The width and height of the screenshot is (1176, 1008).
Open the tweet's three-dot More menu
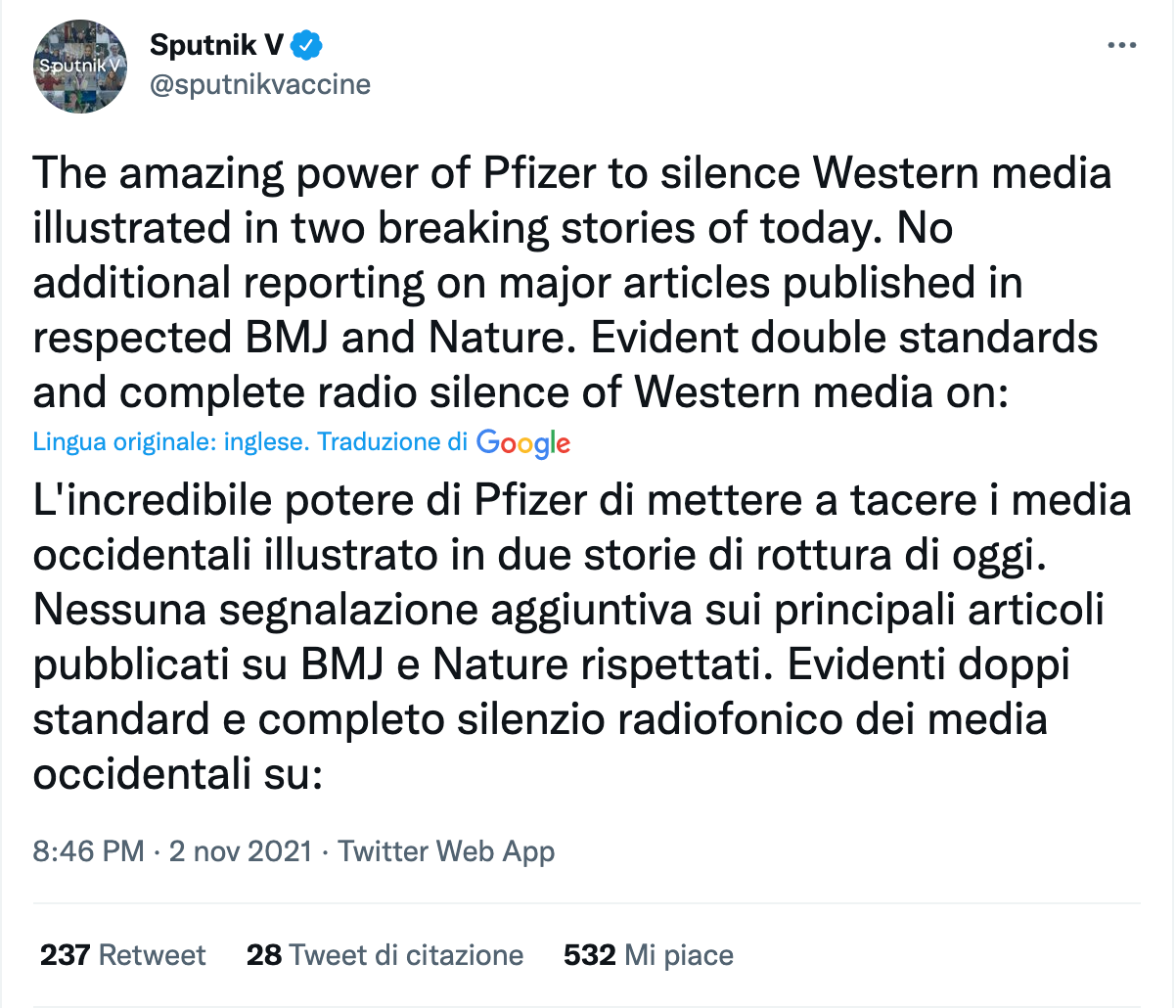[x=1121, y=46]
